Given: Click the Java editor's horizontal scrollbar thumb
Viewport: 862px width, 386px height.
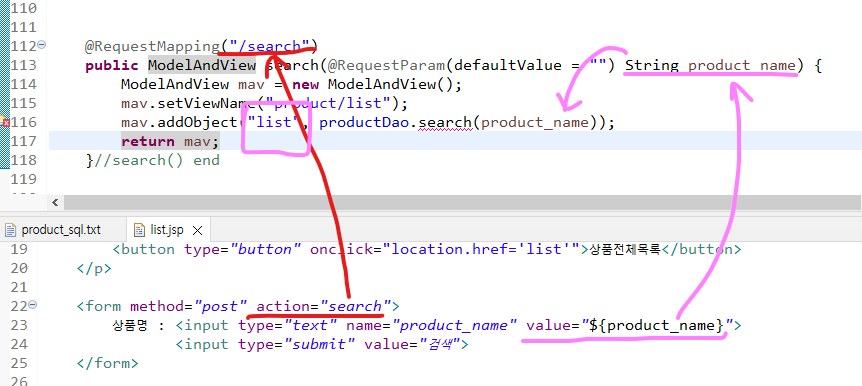Looking at the screenshot, I should [463, 202].
